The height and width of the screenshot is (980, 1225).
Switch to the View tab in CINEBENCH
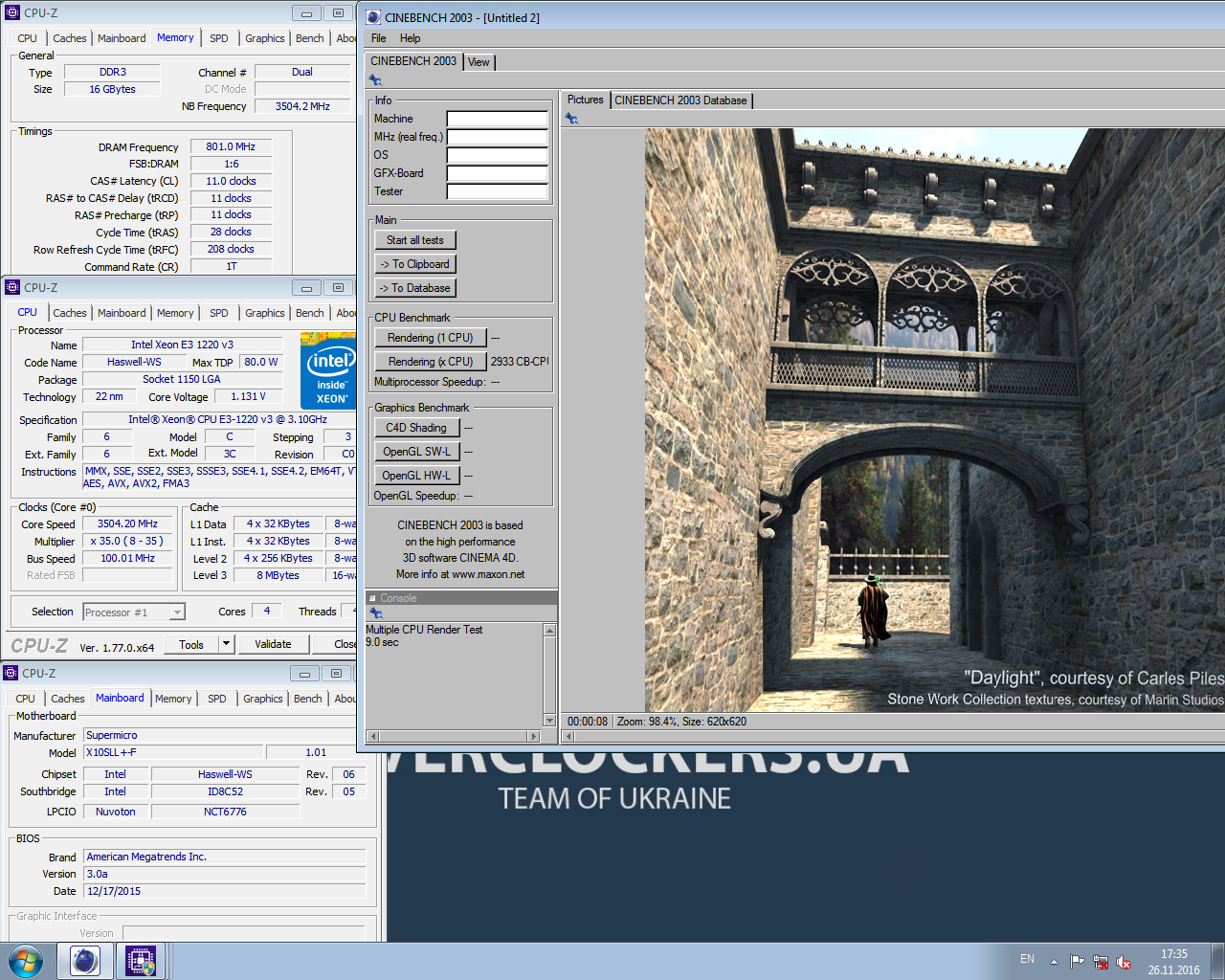tap(479, 62)
